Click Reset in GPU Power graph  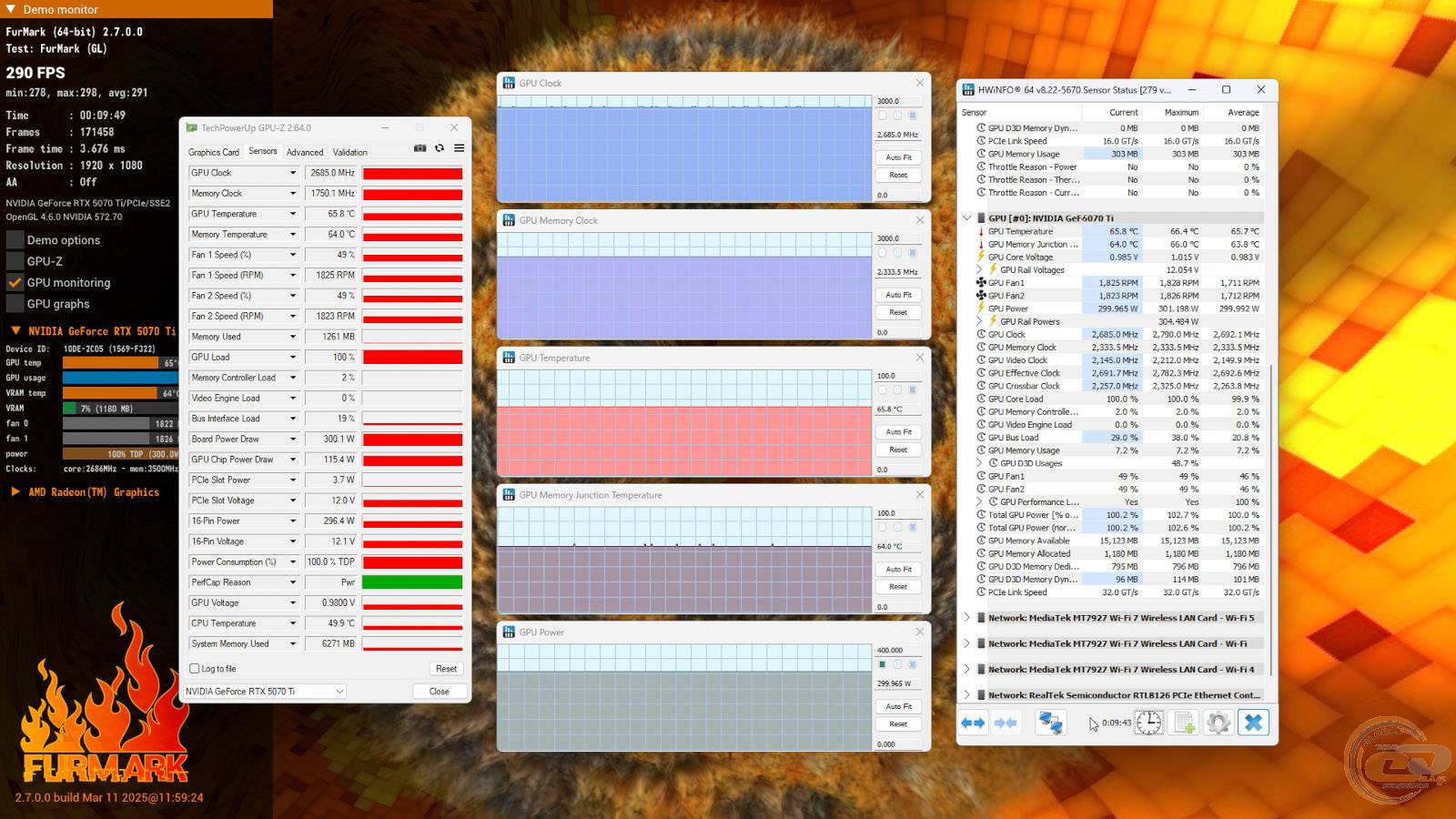(899, 723)
